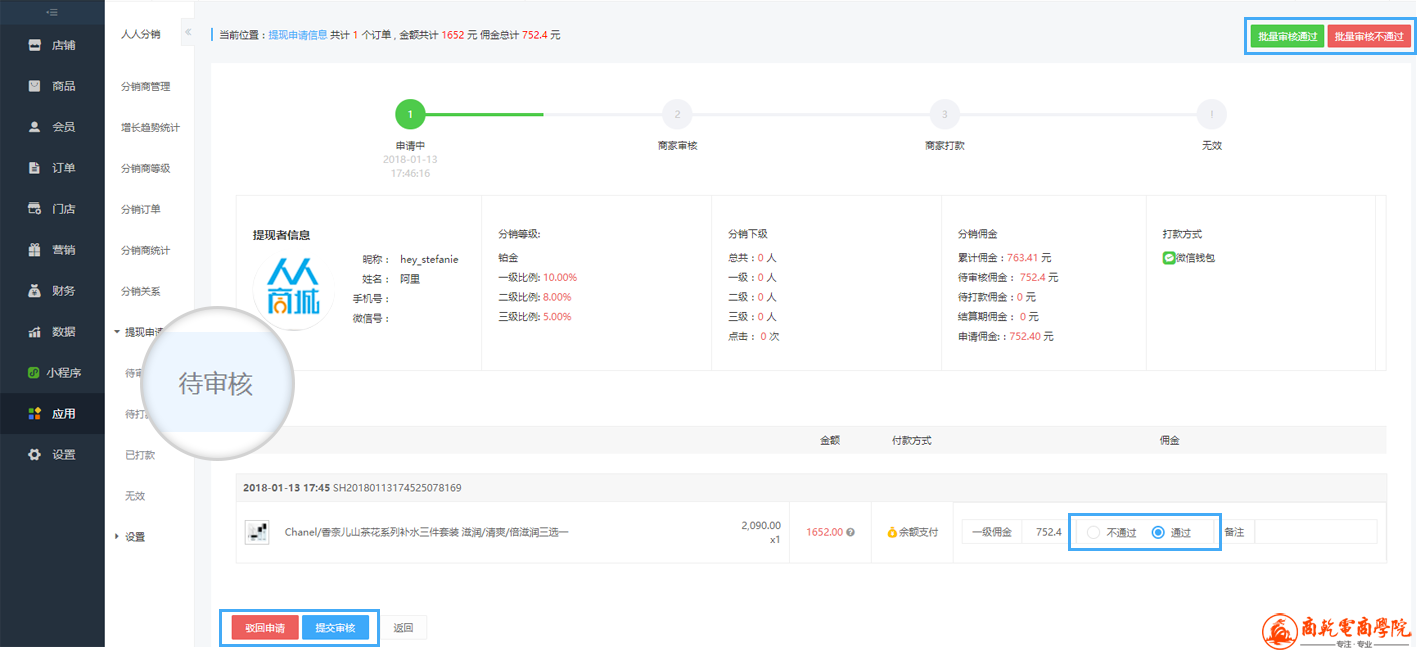Collapse the 提现申请 tree section
The width and height of the screenshot is (1417, 657).
[117, 332]
